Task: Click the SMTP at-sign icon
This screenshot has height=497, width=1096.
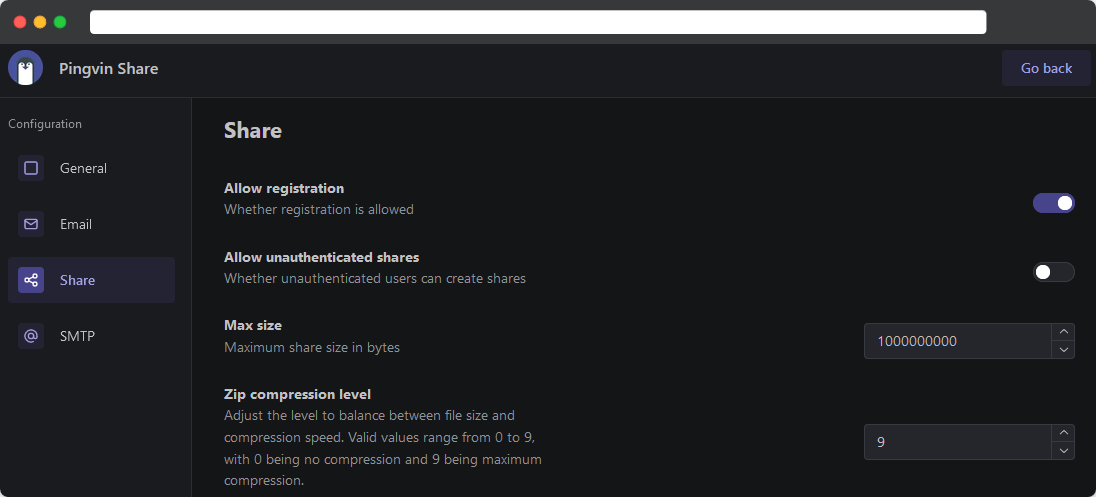Action: click(x=31, y=336)
